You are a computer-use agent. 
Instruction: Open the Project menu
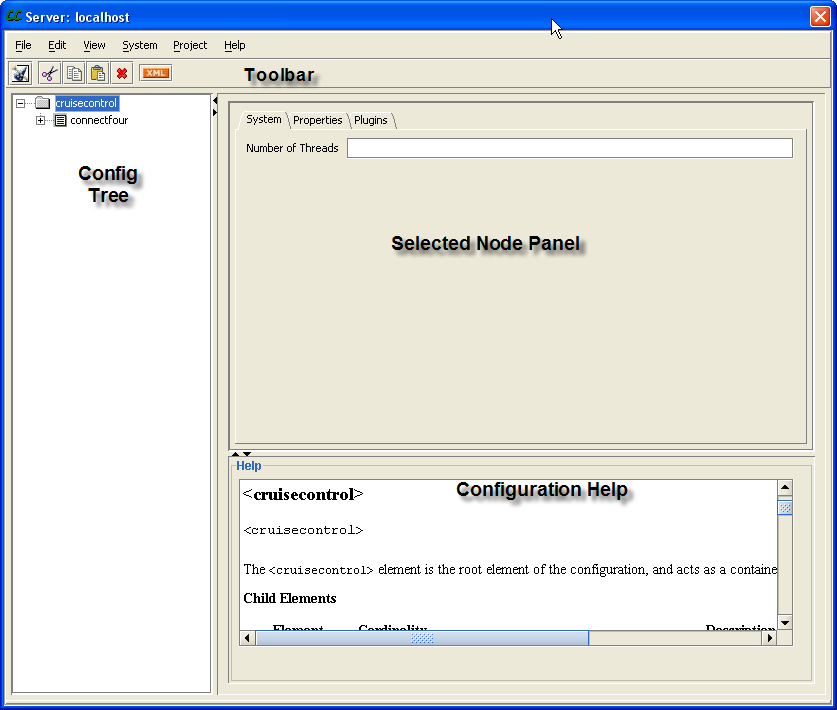pos(190,45)
